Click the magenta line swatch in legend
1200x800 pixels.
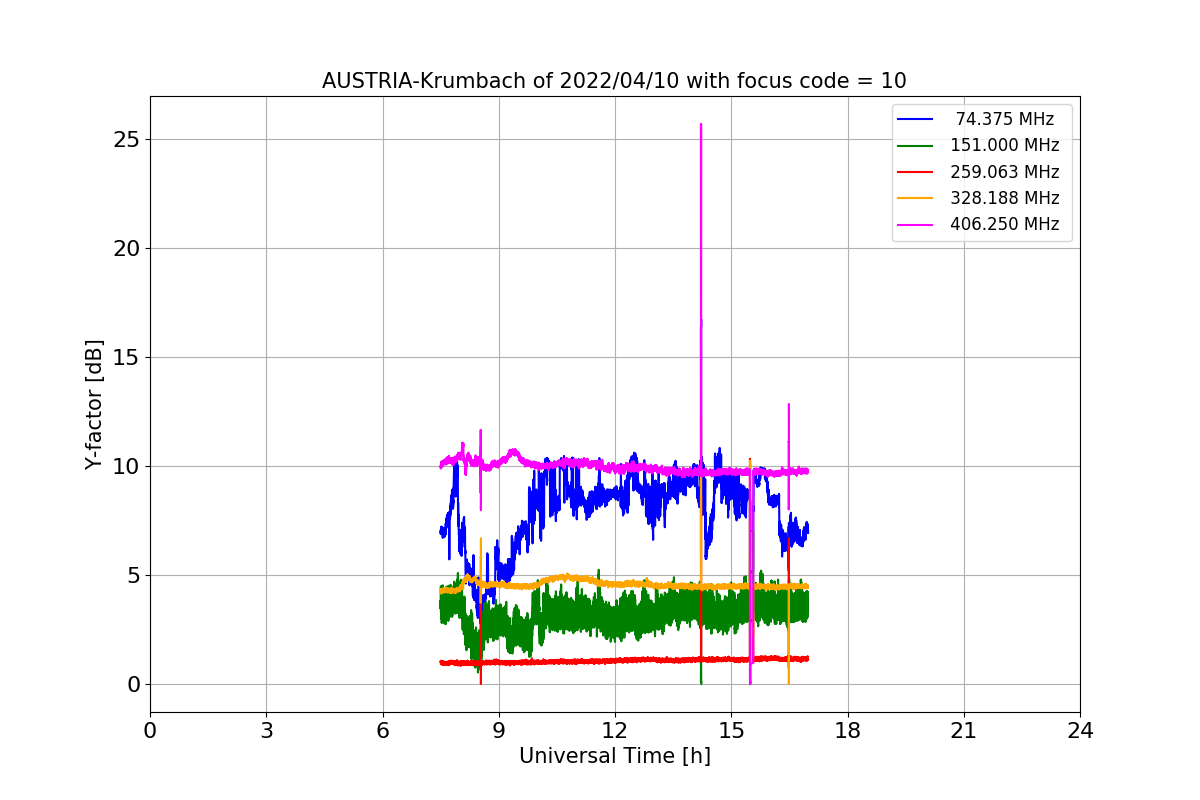click(915, 224)
